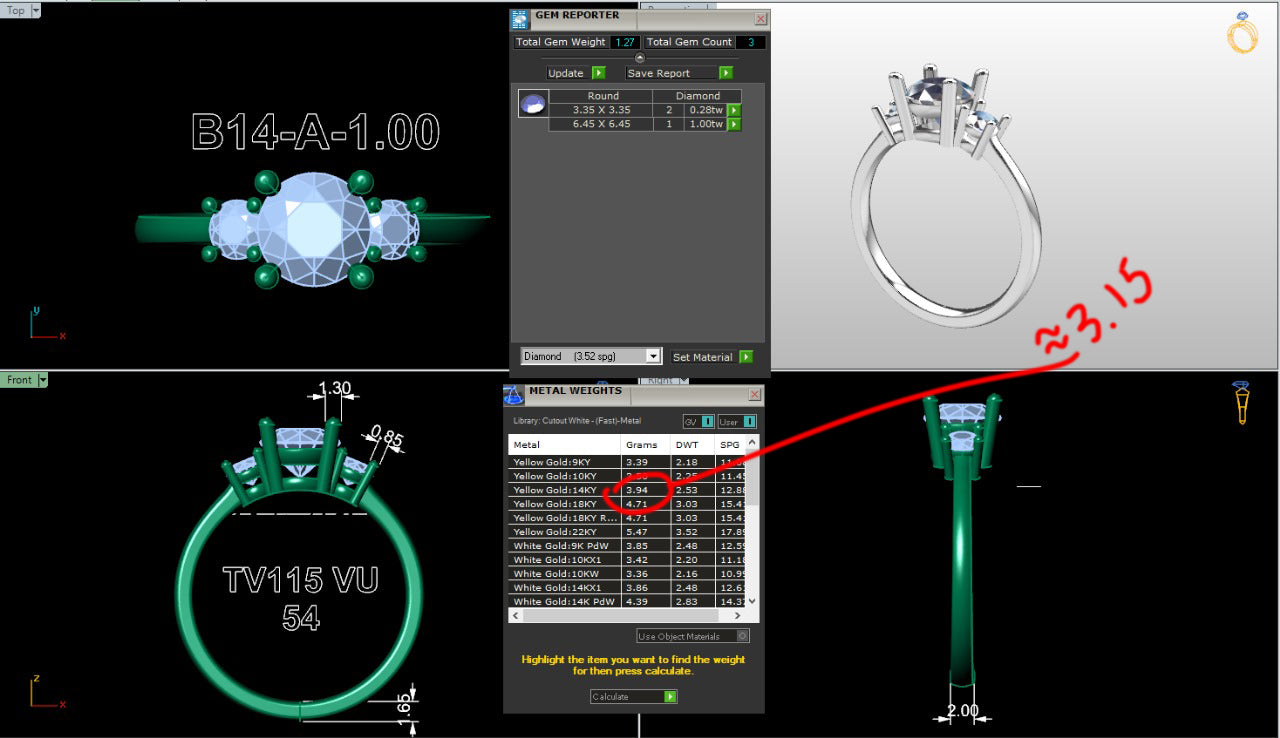
Task: Click the SPG column header
Action: coord(731,445)
